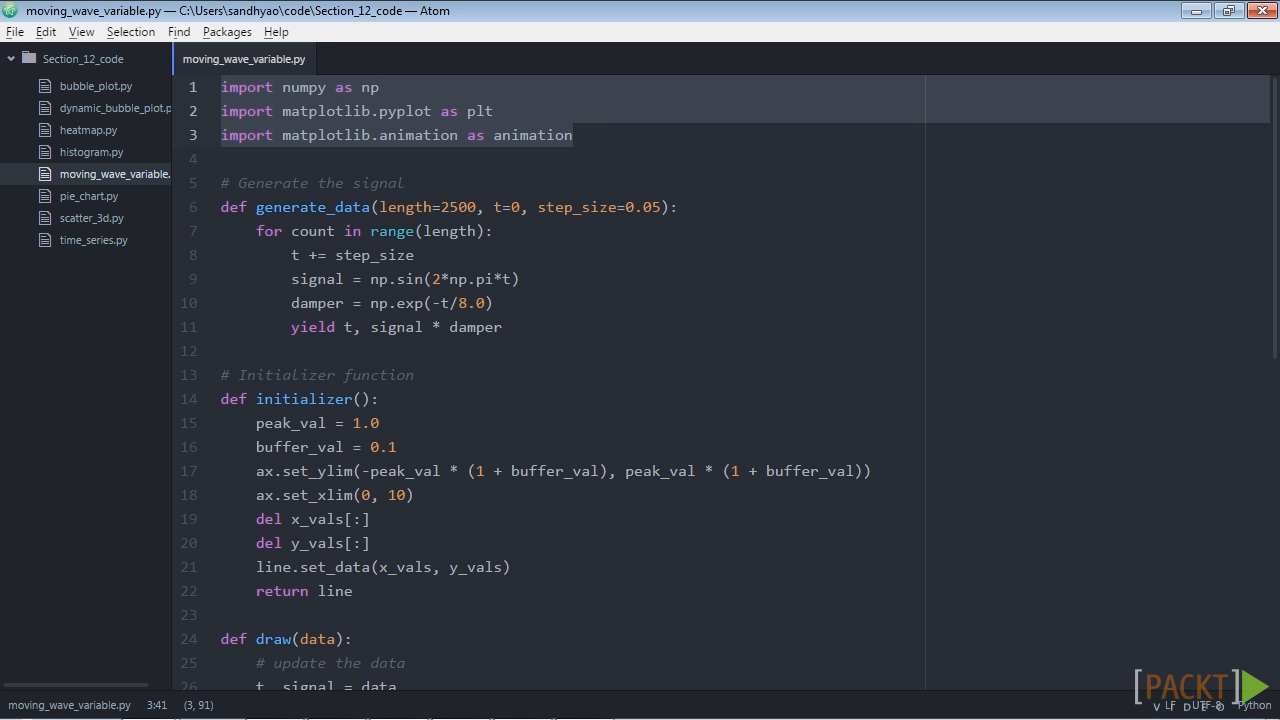
Task: Click the time_series.py file icon
Action: click(x=45, y=240)
